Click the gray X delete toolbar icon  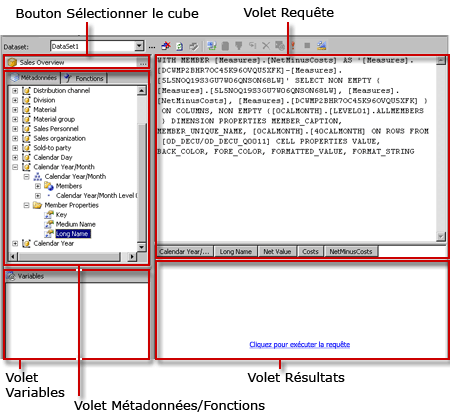[x=266, y=45]
